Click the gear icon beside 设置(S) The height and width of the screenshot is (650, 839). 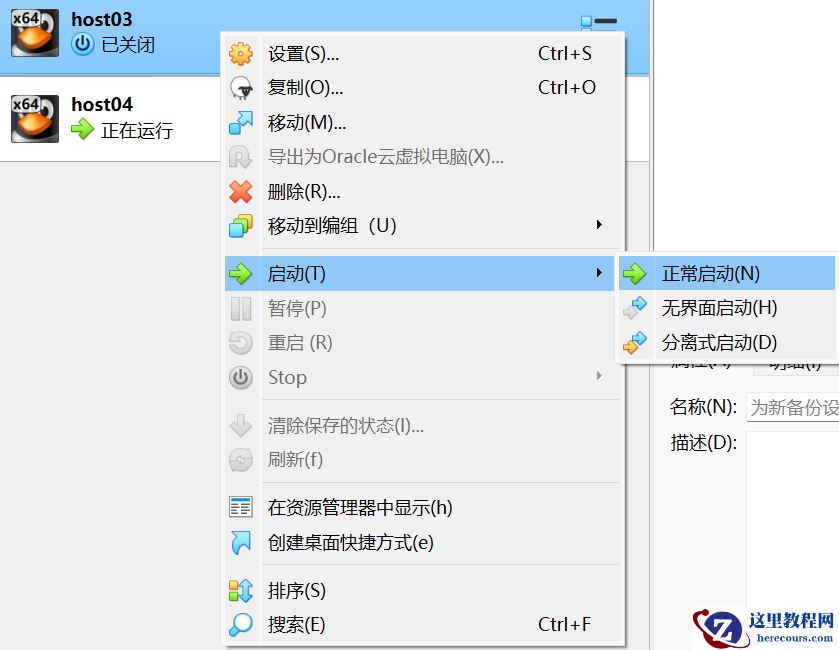tap(240, 54)
